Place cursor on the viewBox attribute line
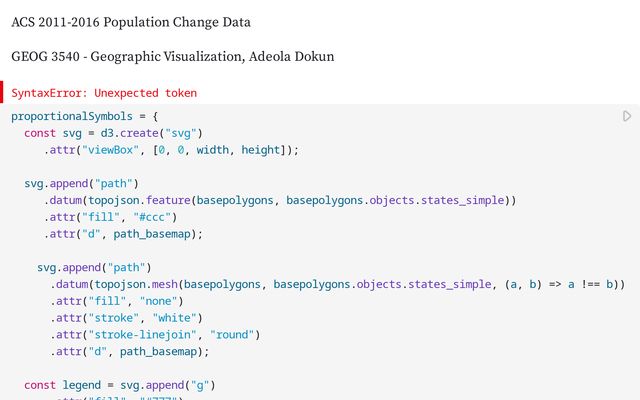The image size is (640, 400). coord(171,150)
